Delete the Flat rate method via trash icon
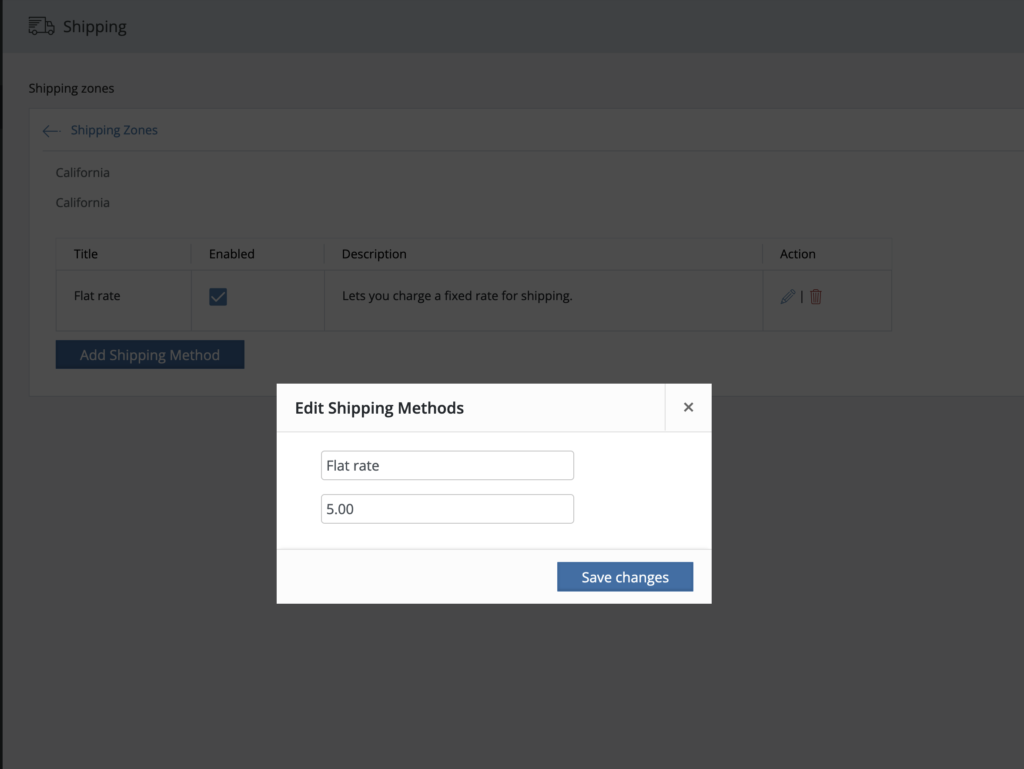This screenshot has width=1024, height=769. pyautogui.click(x=816, y=297)
